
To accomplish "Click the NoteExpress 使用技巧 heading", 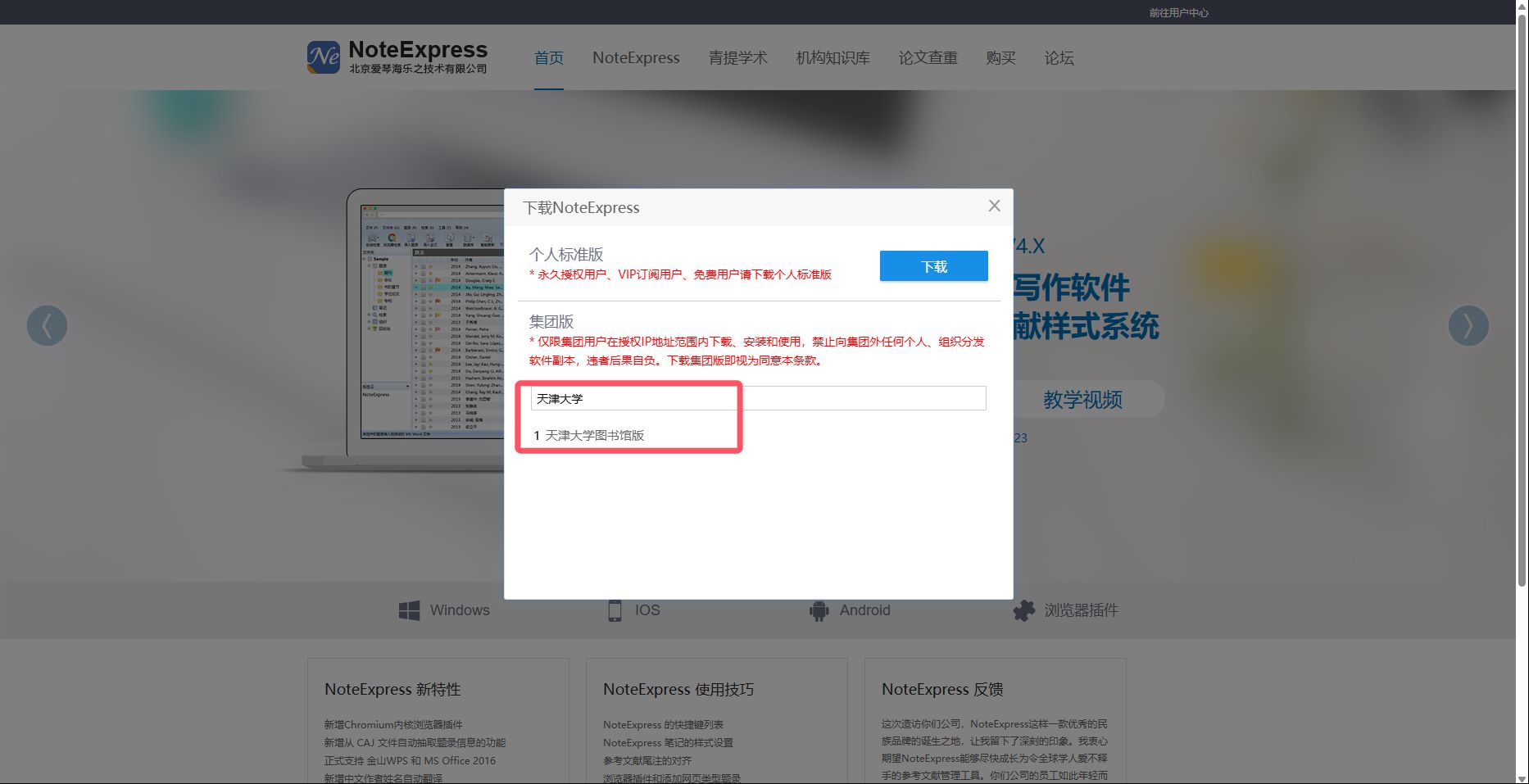I will pyautogui.click(x=678, y=689).
